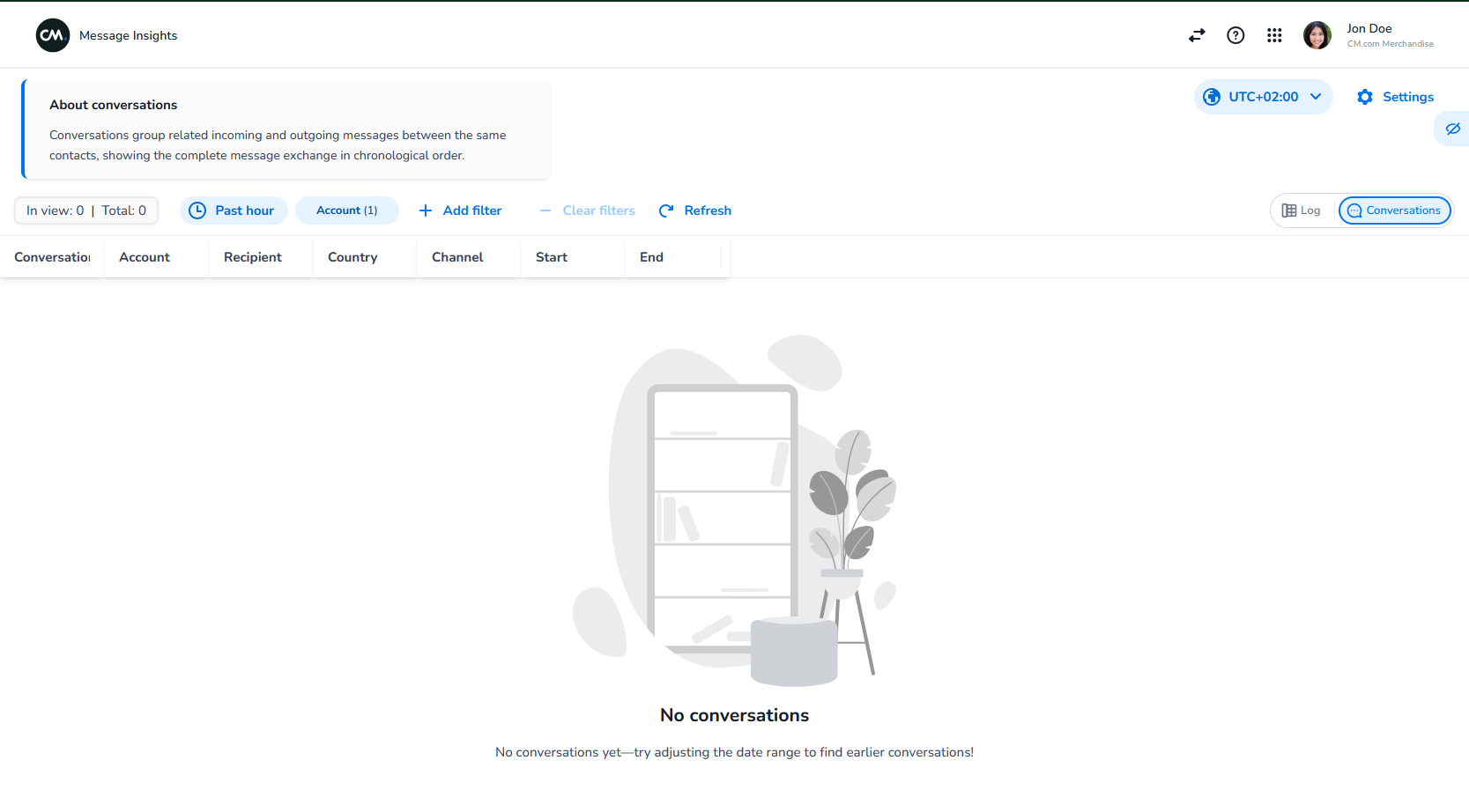Viewport: 1469px width, 812px height.
Task: Toggle the crossed-eye visibility button
Action: point(1453,129)
